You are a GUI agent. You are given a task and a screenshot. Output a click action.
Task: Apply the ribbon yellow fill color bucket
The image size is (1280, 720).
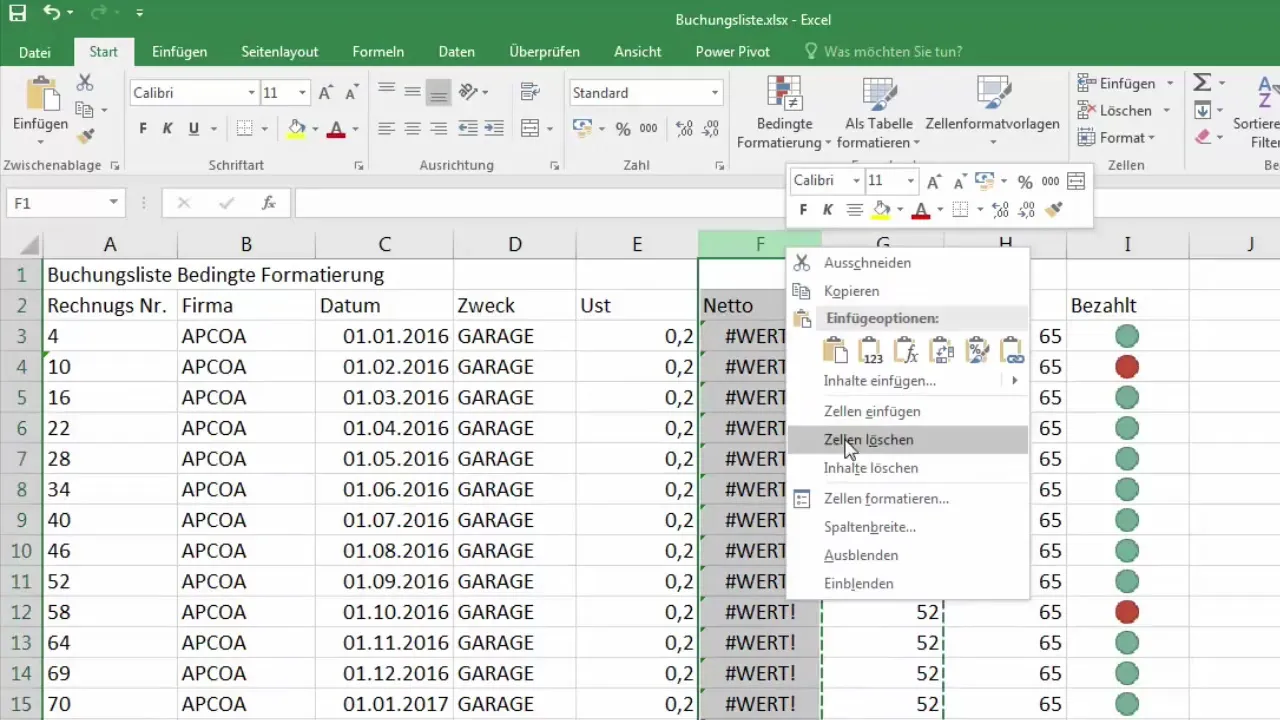[x=296, y=128]
